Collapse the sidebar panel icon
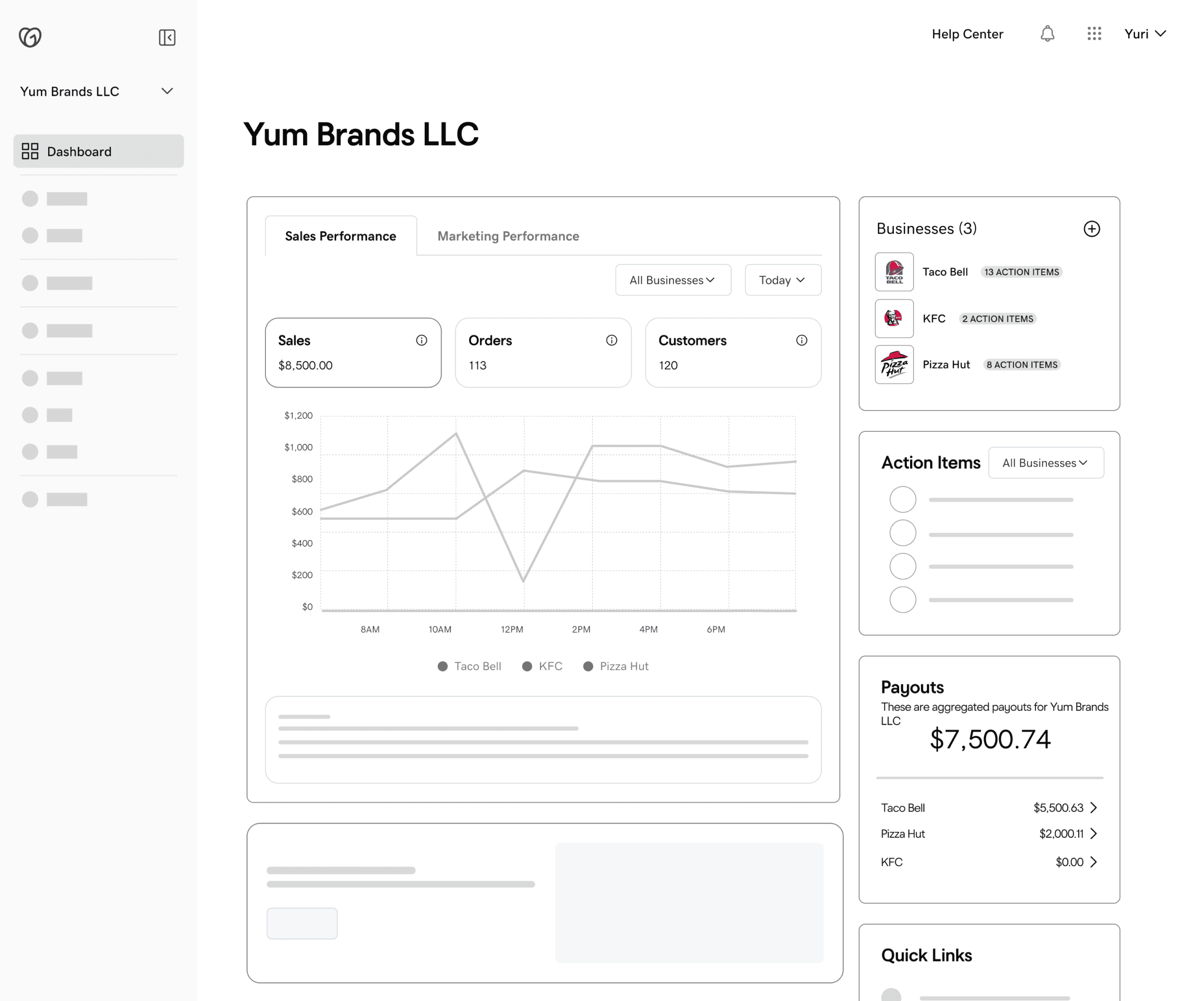Image resolution: width=1204 pixels, height=1001 pixels. tap(167, 37)
